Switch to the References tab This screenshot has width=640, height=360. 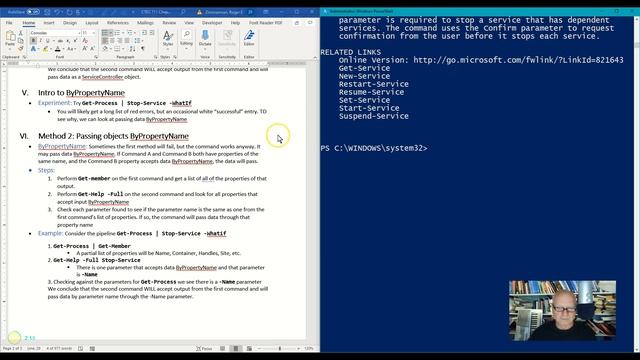click(118, 23)
